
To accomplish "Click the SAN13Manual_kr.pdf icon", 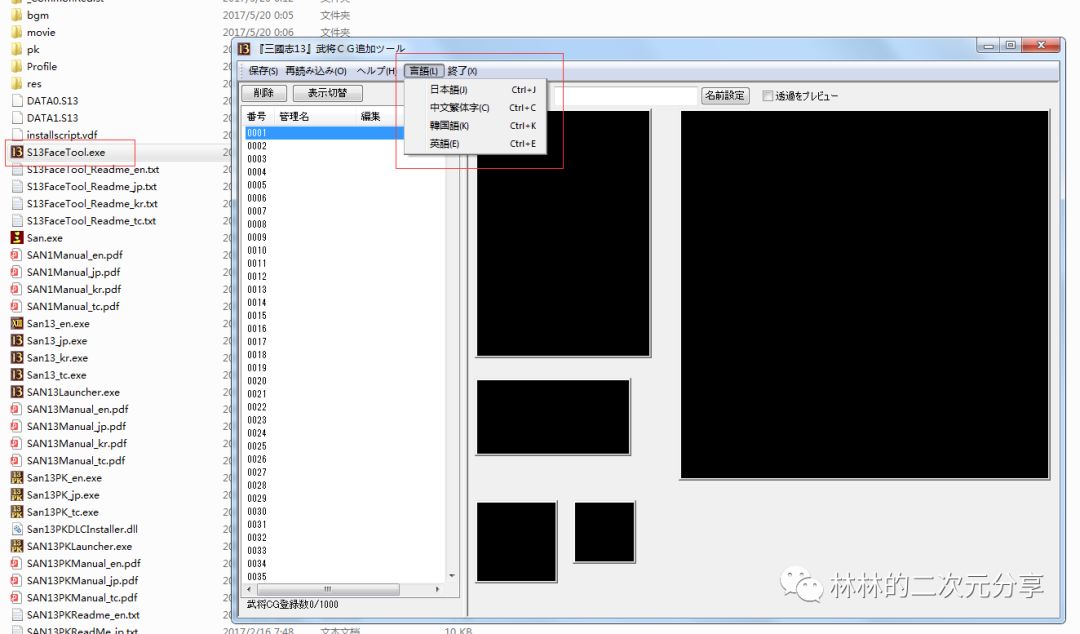I will tap(17, 443).
